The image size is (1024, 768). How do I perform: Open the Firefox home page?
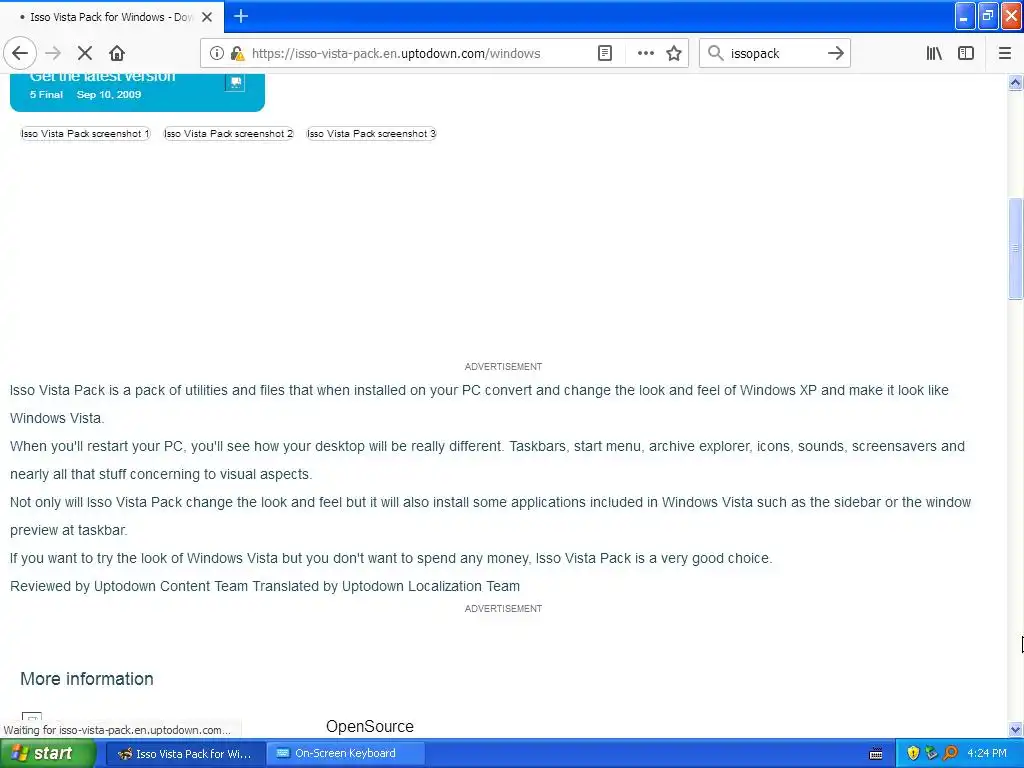tap(117, 53)
